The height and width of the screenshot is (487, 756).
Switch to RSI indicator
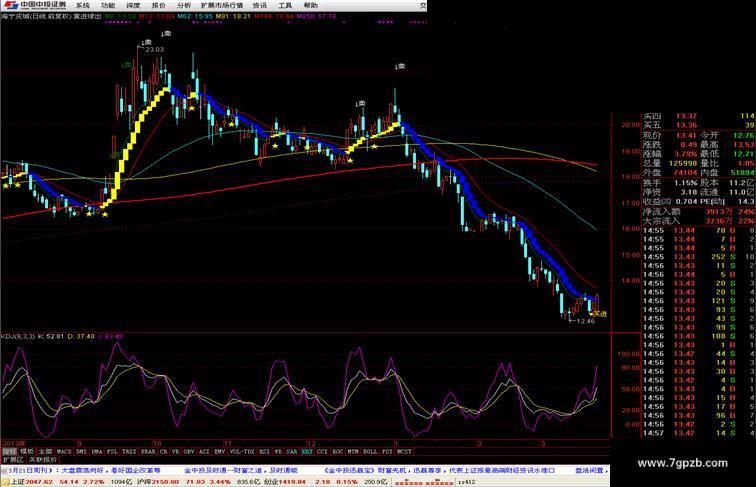(264, 452)
